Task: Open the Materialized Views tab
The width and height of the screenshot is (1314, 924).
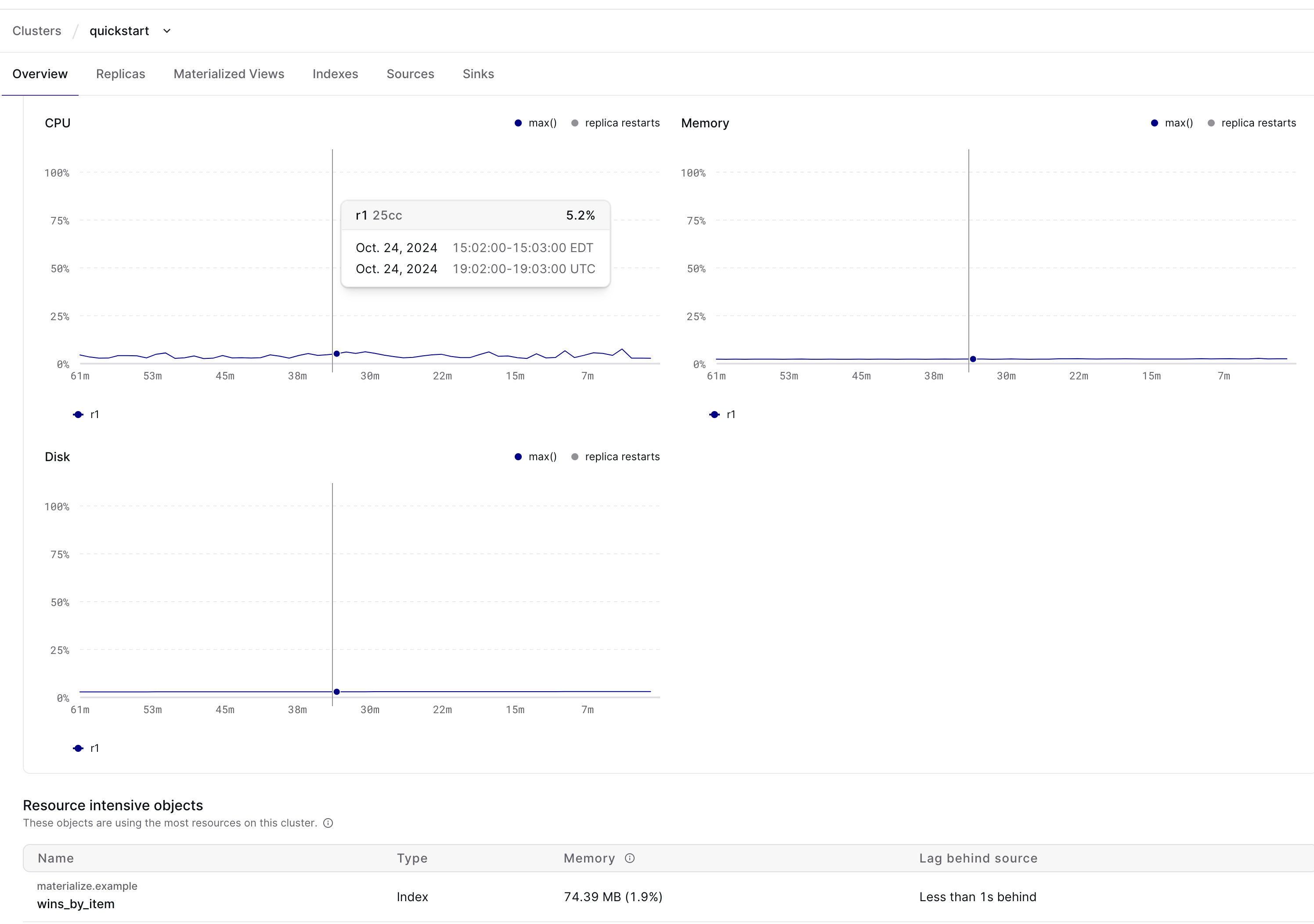Action: 228,74
